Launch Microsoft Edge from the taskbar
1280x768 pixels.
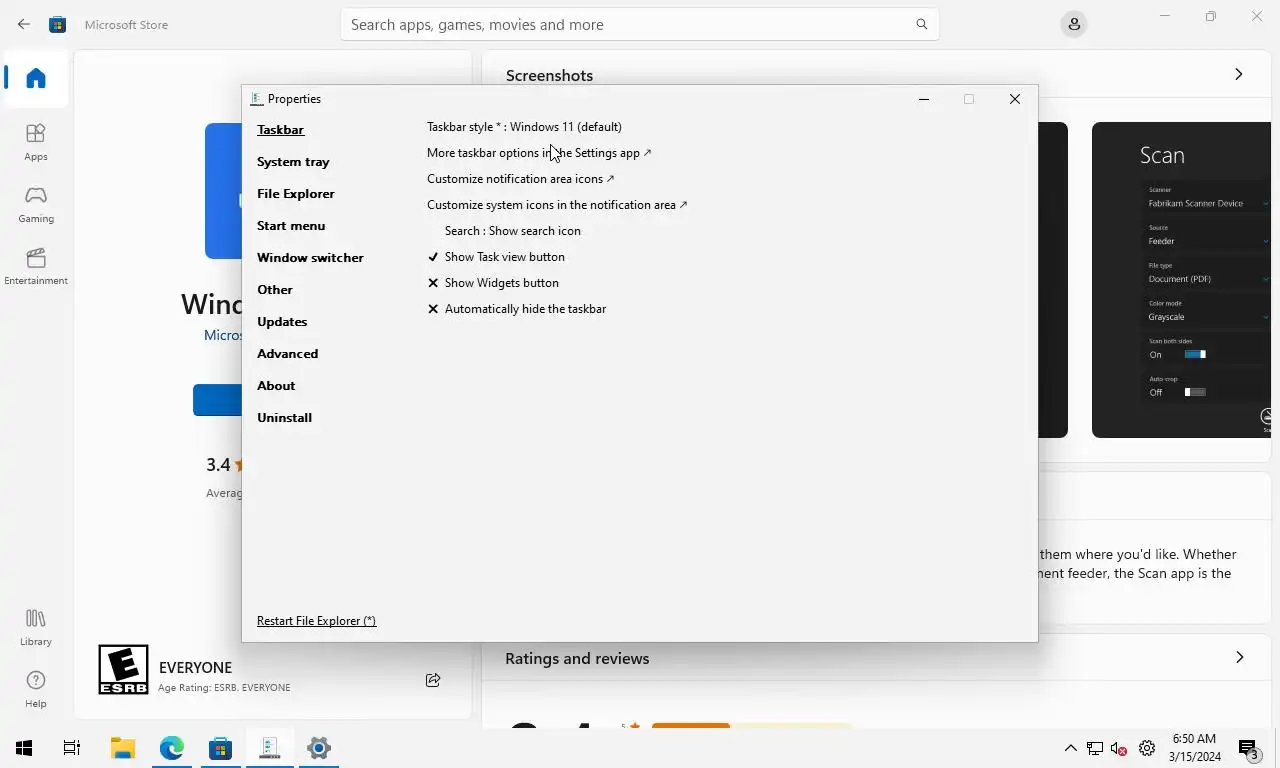(x=172, y=748)
